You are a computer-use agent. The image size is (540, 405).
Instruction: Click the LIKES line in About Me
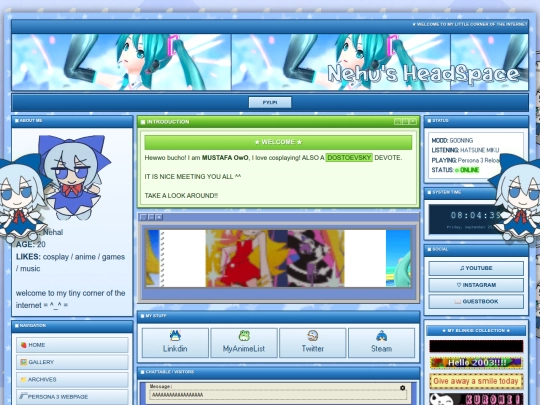point(70,262)
